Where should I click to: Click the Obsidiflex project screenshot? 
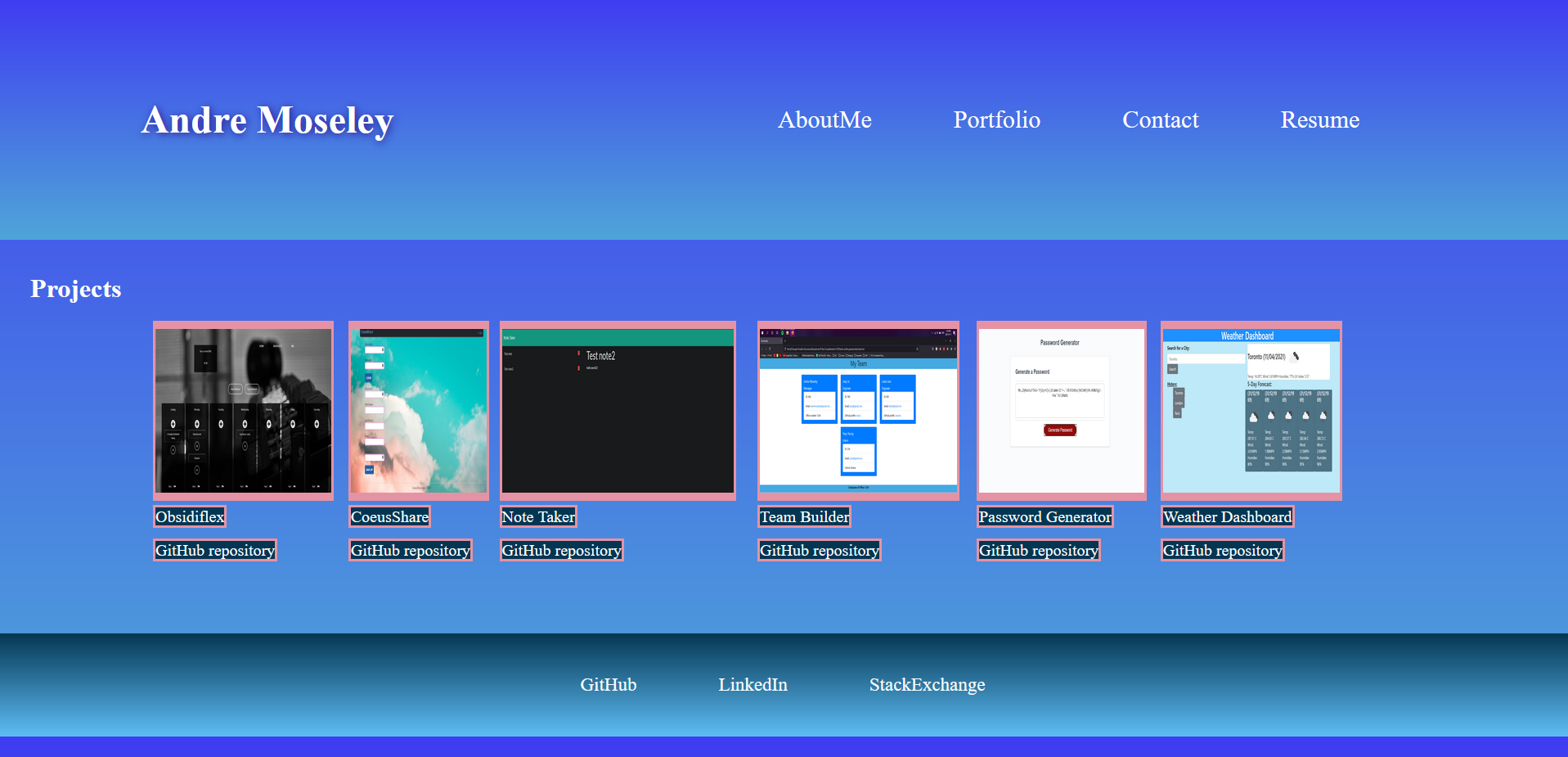[242, 410]
